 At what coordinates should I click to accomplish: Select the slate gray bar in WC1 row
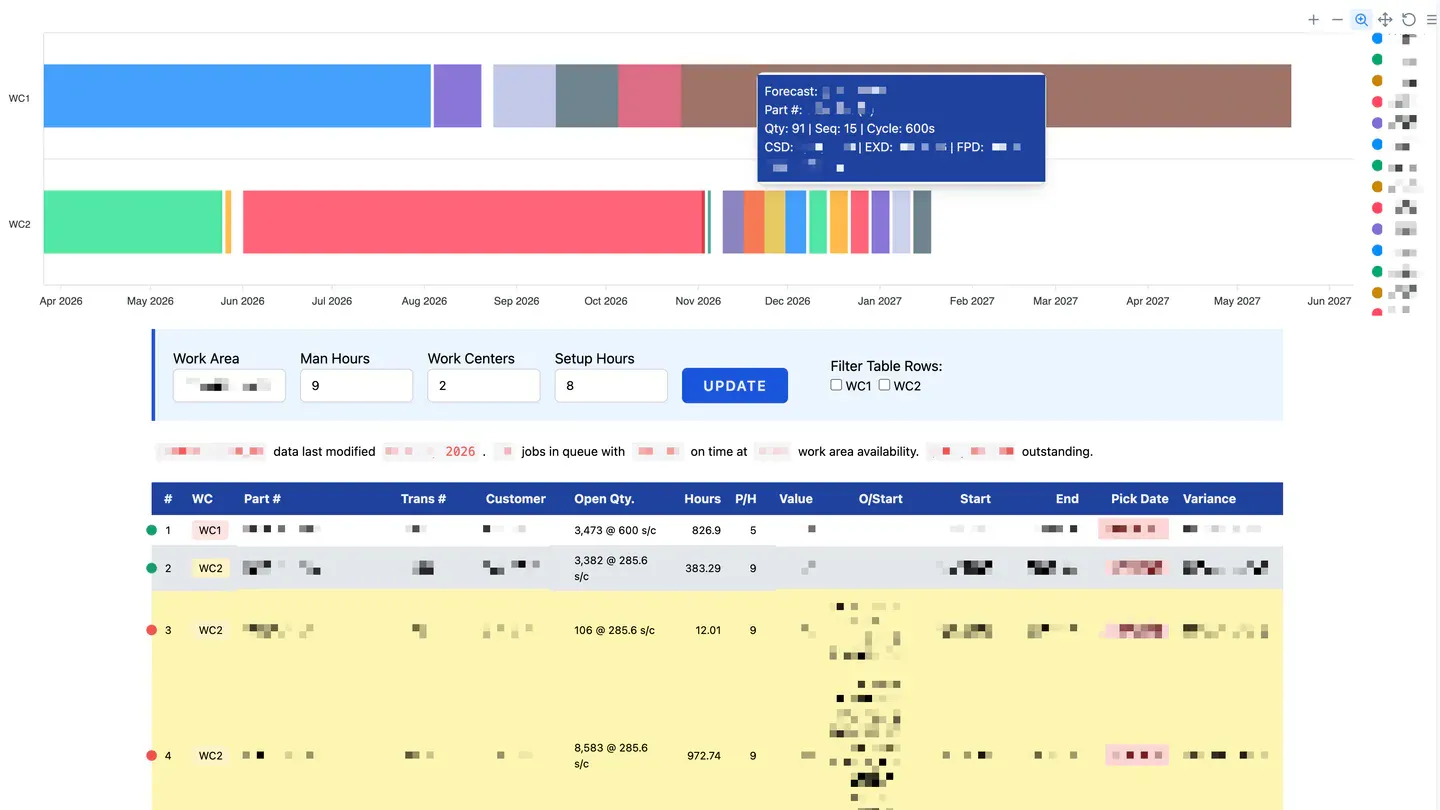pyautogui.click(x=587, y=96)
